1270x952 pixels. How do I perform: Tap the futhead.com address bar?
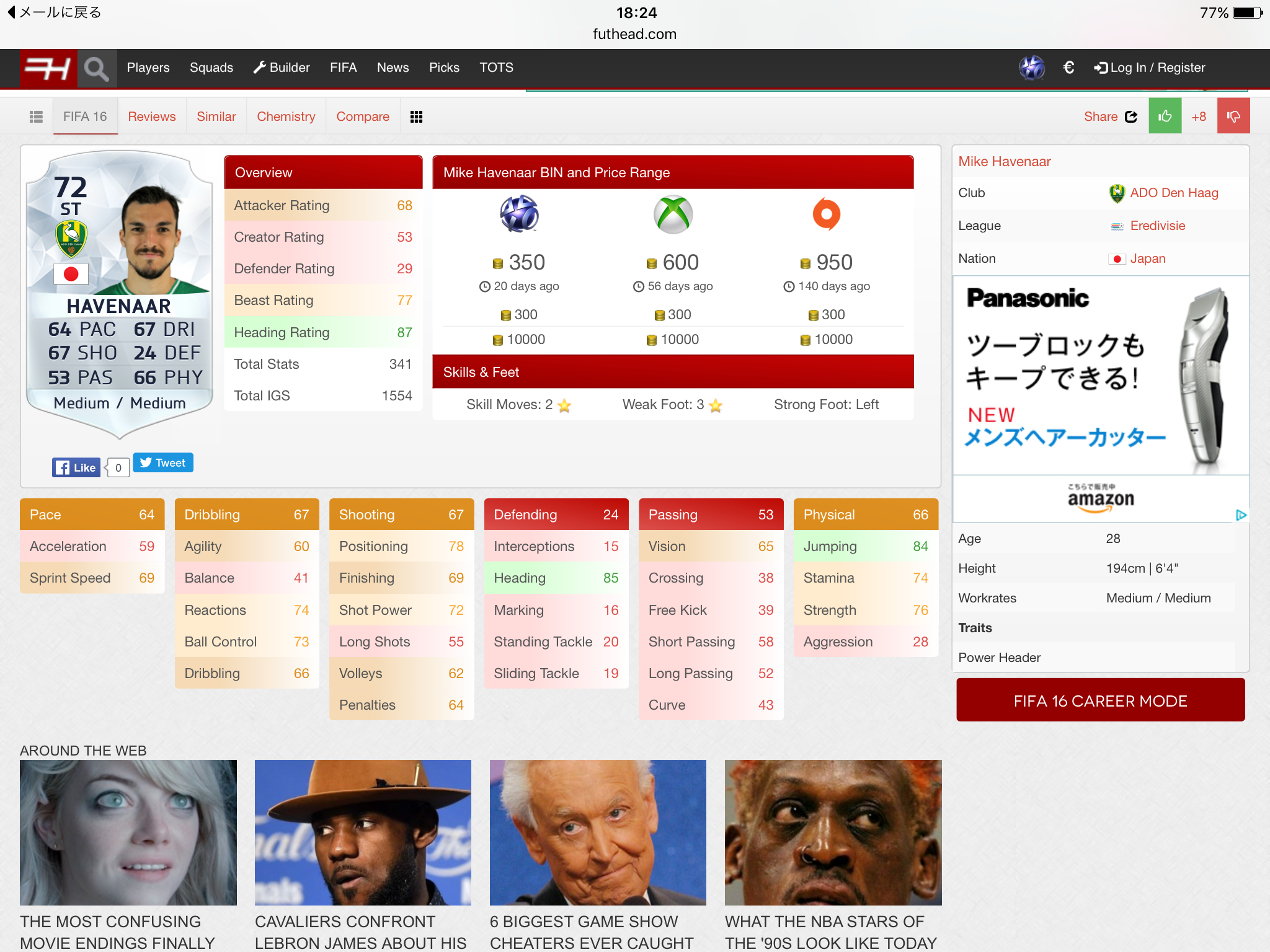click(634, 34)
